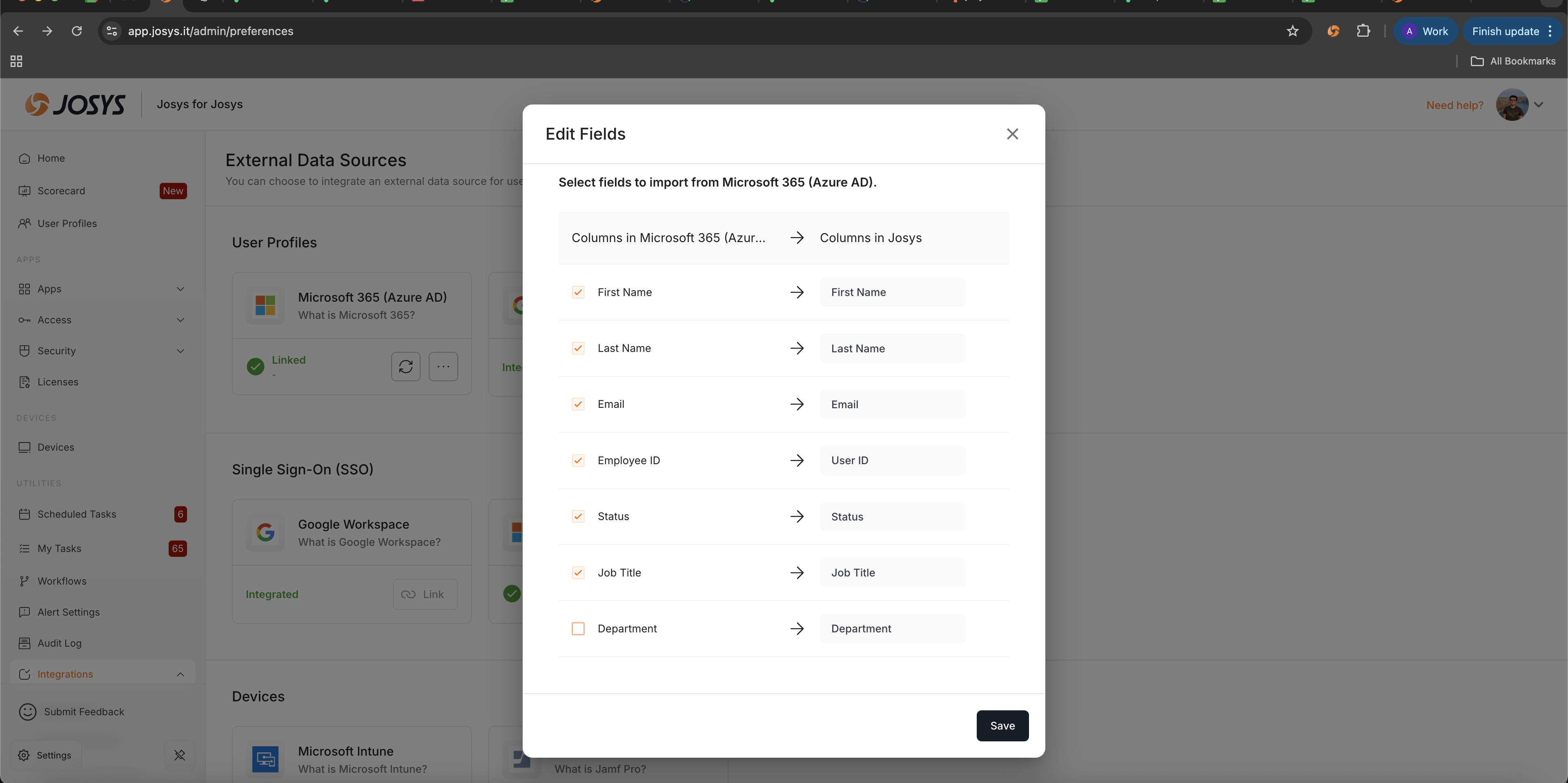Open the three-dots menu on Microsoft 365 card
The width and height of the screenshot is (1568, 783).
[443, 366]
